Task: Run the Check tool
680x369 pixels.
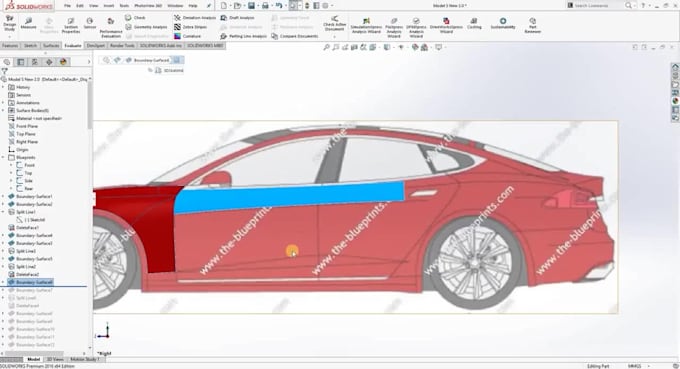Action: pyautogui.click(x=135, y=18)
